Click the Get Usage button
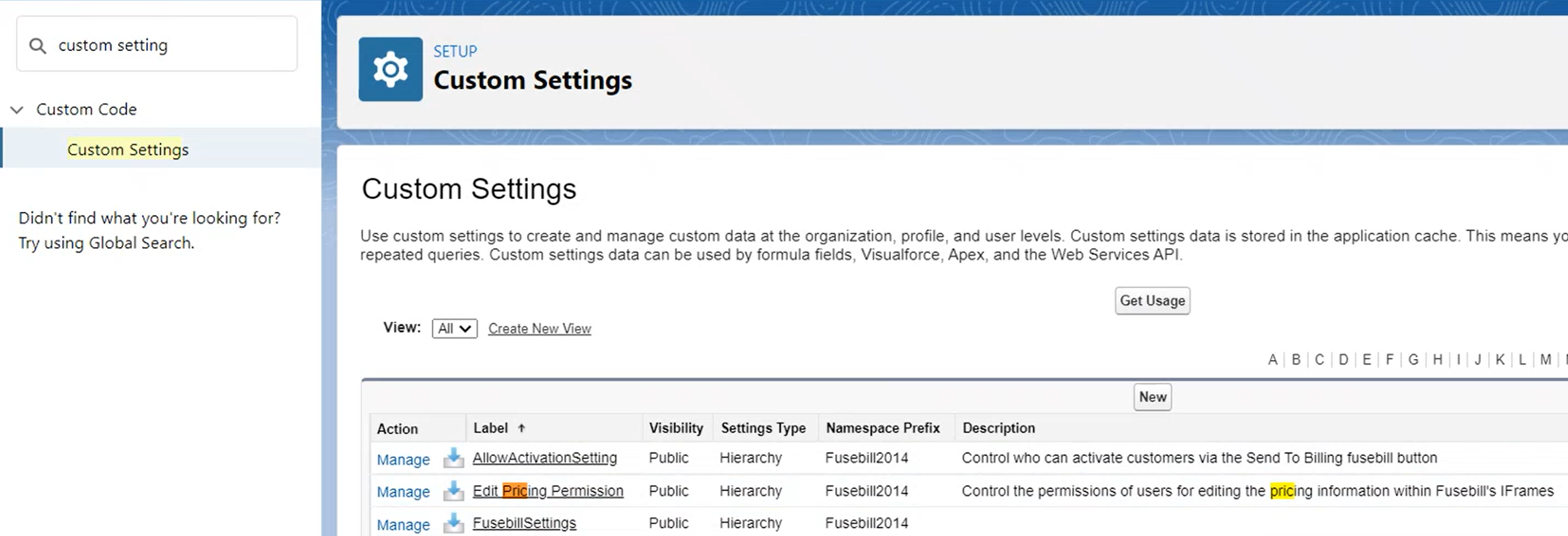 pyautogui.click(x=1152, y=301)
